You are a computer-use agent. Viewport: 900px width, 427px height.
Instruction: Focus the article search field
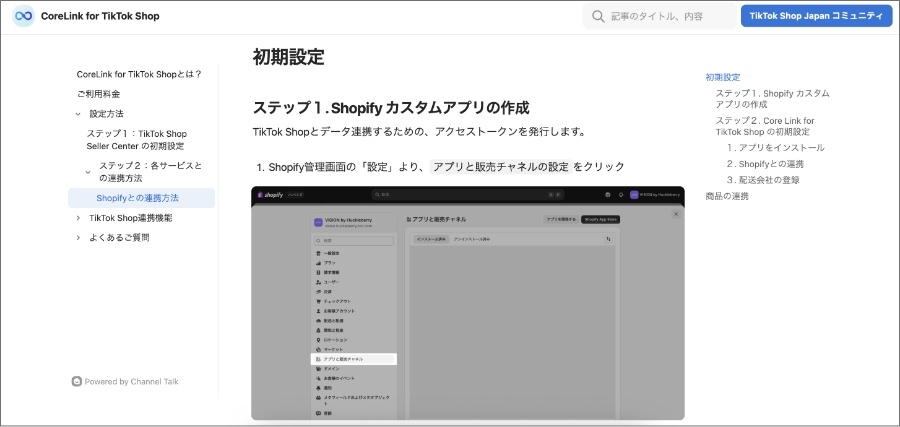[660, 16]
